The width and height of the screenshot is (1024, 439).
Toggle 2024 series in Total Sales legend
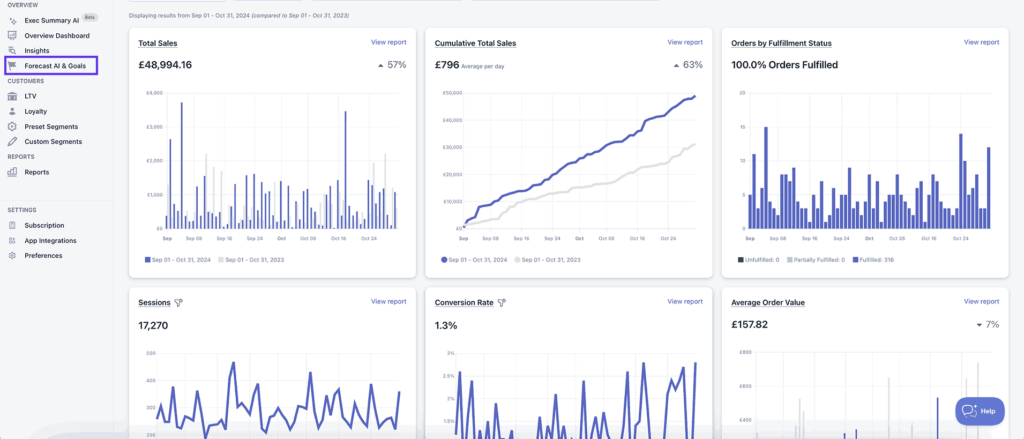[x=178, y=259]
